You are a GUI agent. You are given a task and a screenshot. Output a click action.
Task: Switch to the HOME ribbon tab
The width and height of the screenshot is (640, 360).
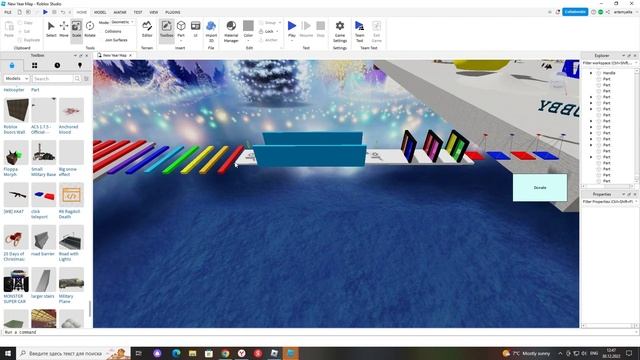(x=82, y=12)
